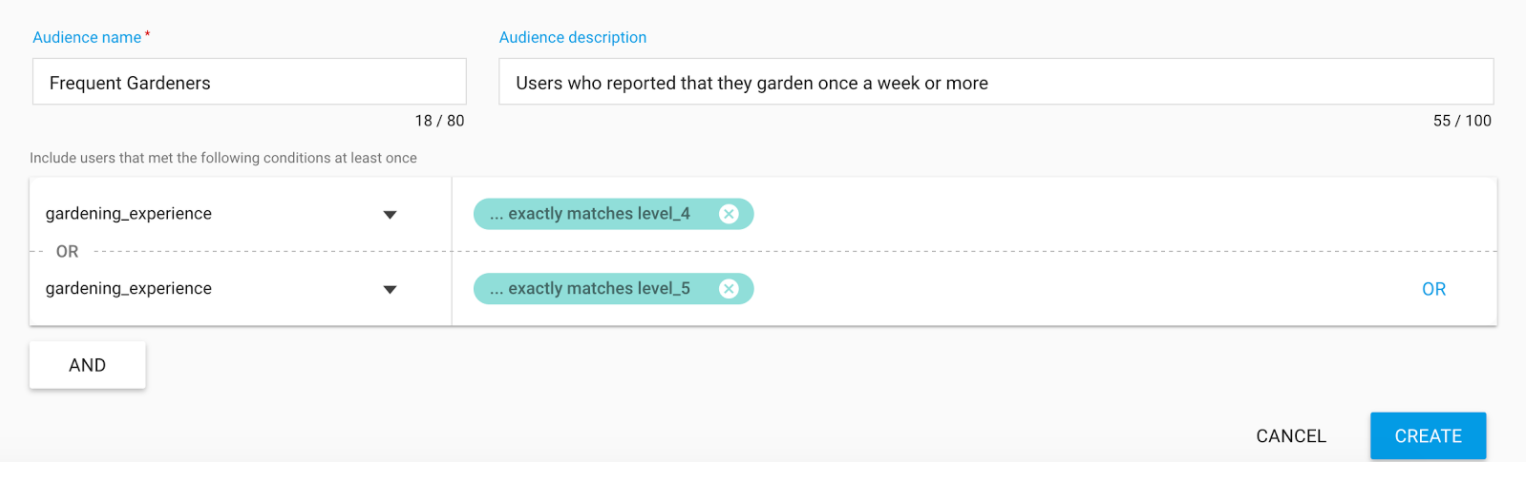The width and height of the screenshot is (1528, 484).
Task: Click the blue OR link on right
Action: tap(1433, 289)
